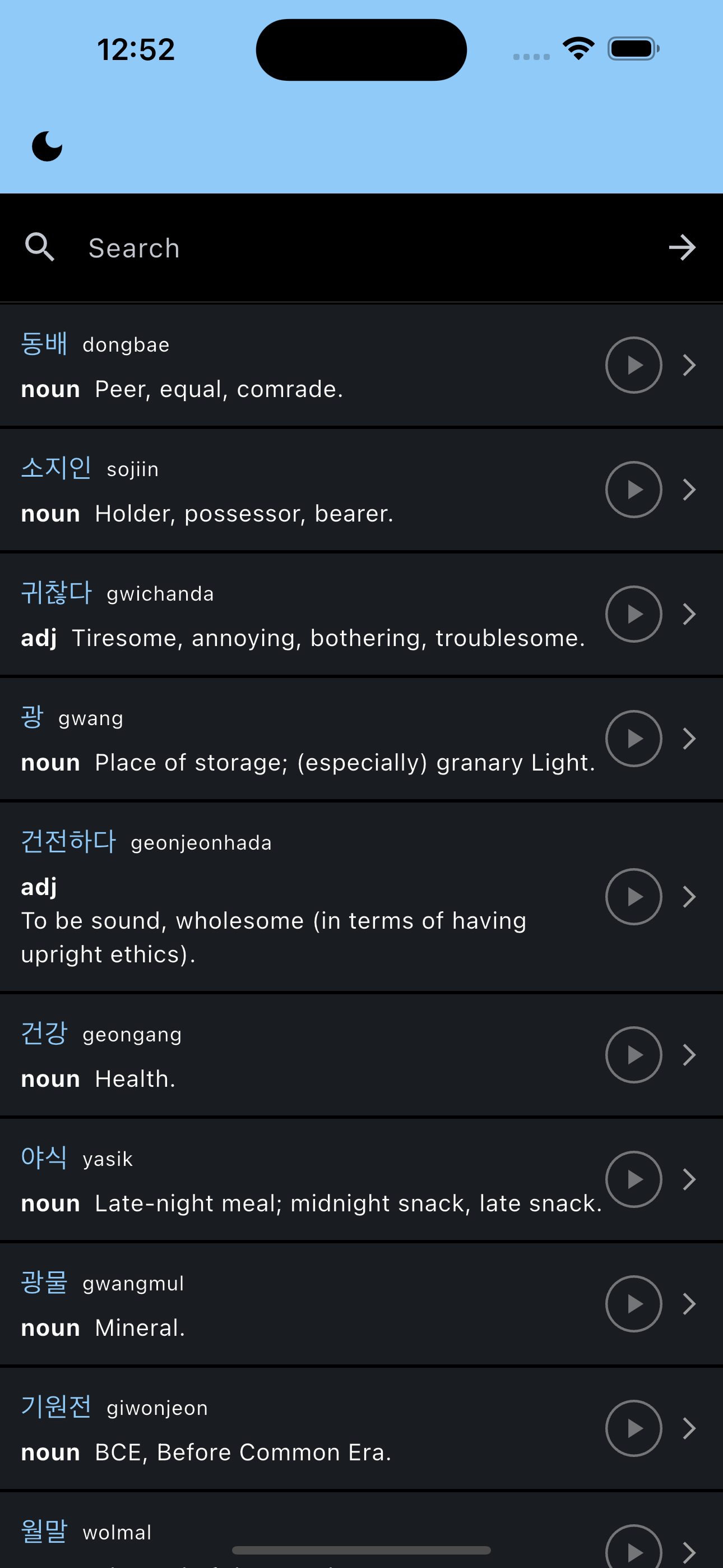Play audio for 광물 gwangmul

(x=633, y=1304)
